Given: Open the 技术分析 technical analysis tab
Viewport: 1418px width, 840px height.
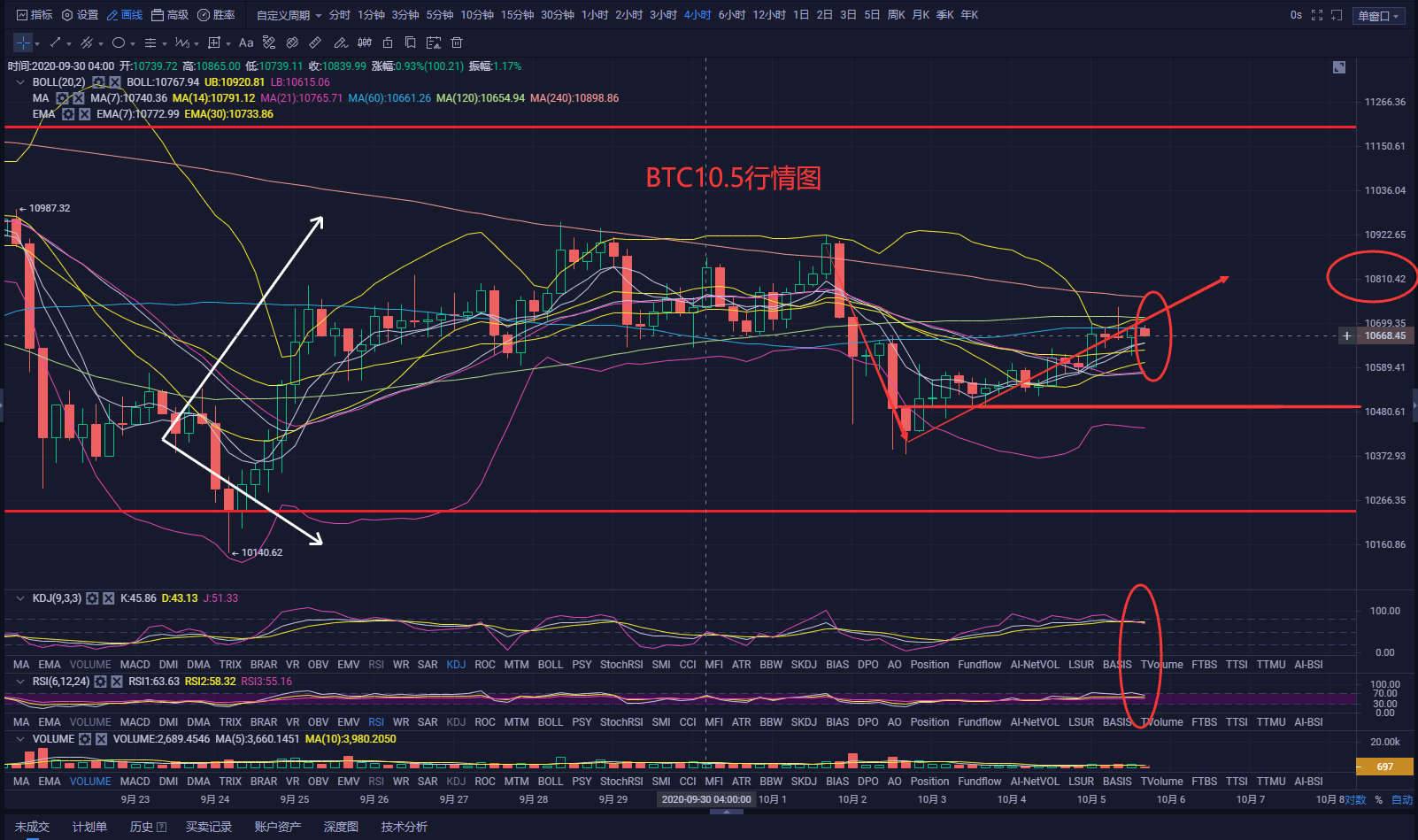Looking at the screenshot, I should pyautogui.click(x=404, y=827).
